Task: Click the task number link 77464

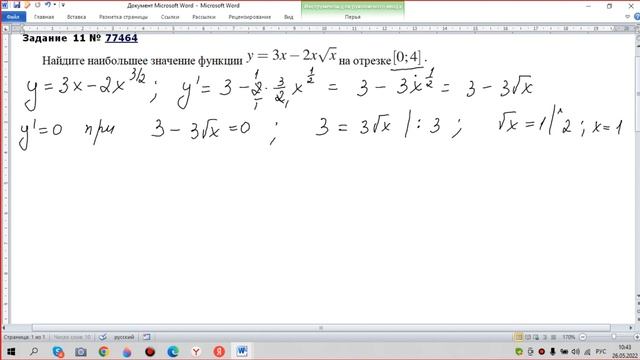Action: tap(121, 38)
